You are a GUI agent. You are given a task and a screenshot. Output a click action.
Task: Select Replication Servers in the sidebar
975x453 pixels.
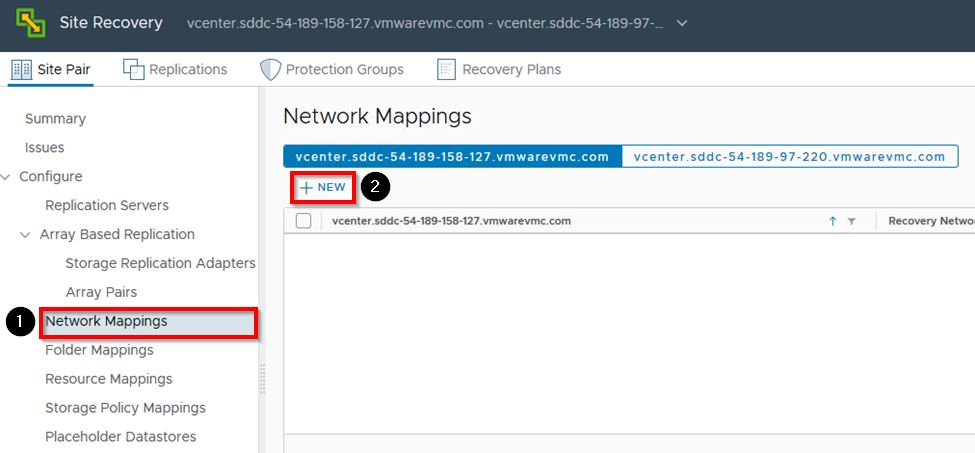[x=107, y=206]
